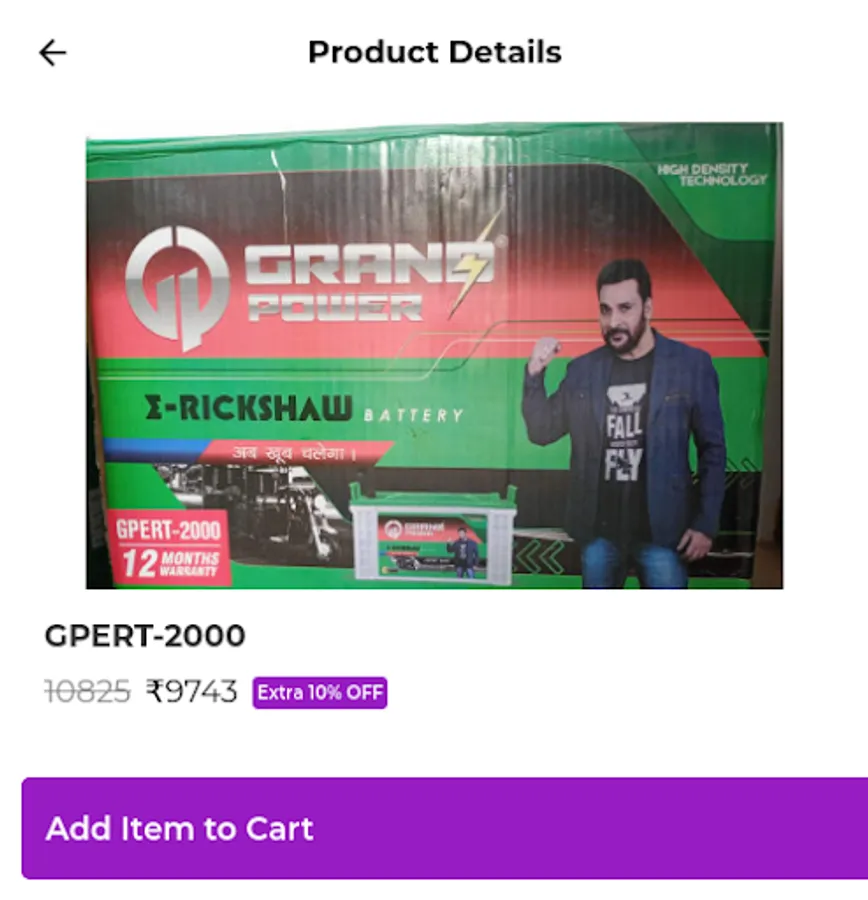This screenshot has height=900, width=868.
Task: Click the Hindi slogan on the red strip
Action: 294,453
